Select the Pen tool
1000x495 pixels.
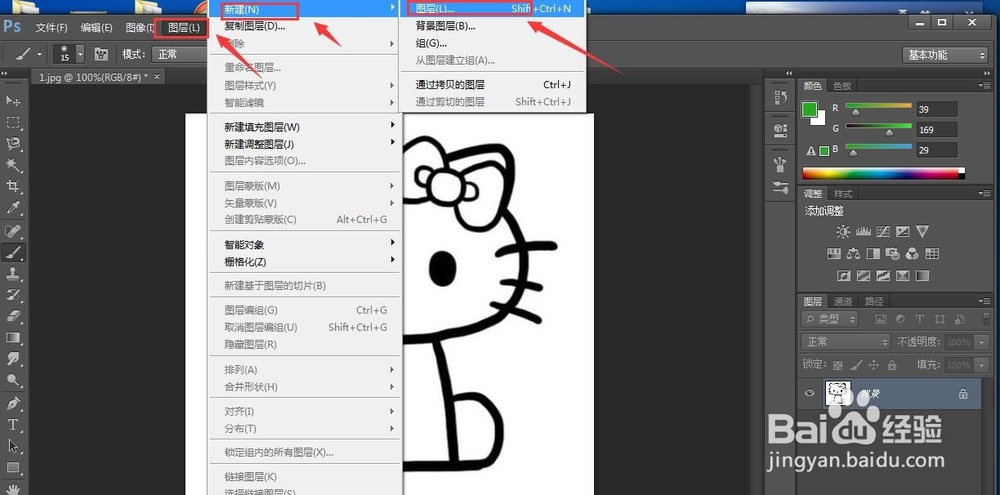pyautogui.click(x=13, y=403)
